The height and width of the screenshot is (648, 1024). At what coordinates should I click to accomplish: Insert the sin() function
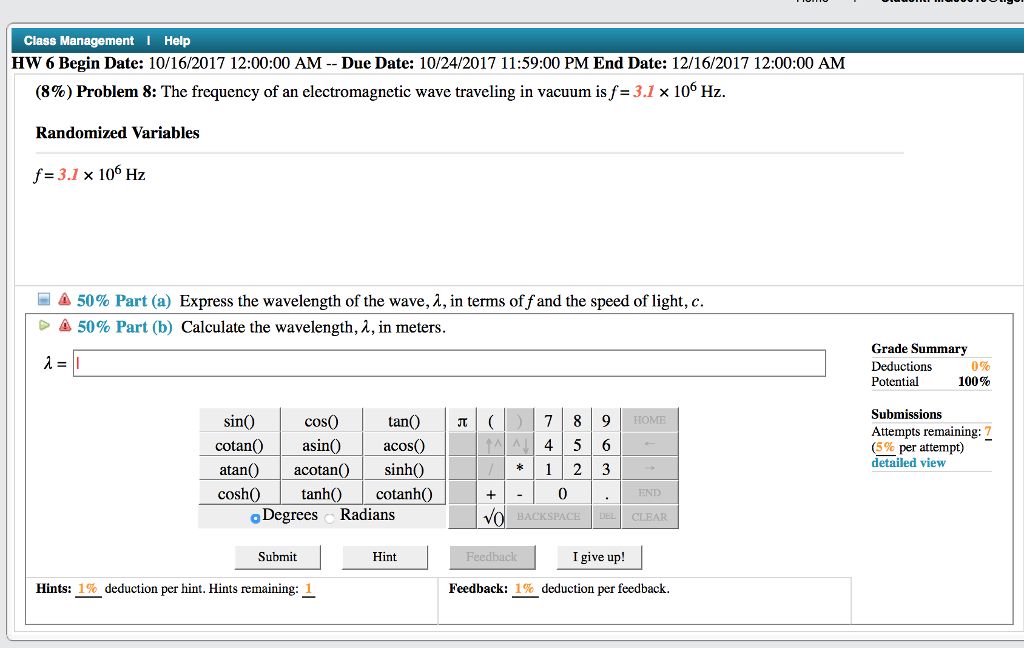pos(239,421)
